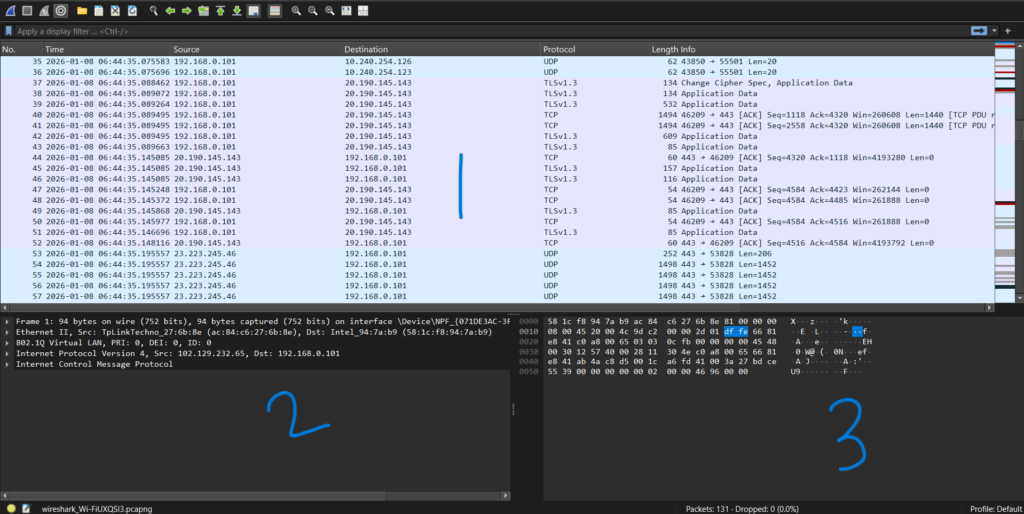The image size is (1024, 514).
Task: Click the Find packet magnifier icon
Action: [153, 11]
